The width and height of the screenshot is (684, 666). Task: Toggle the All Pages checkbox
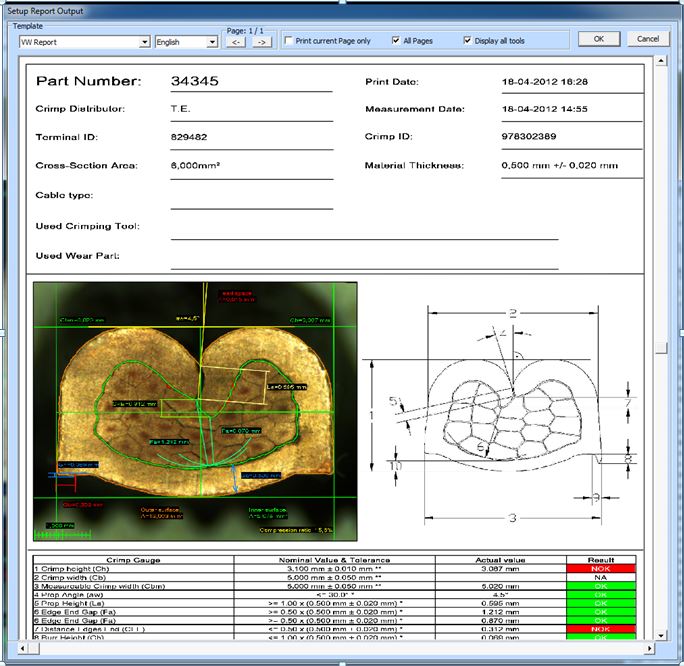tap(396, 41)
